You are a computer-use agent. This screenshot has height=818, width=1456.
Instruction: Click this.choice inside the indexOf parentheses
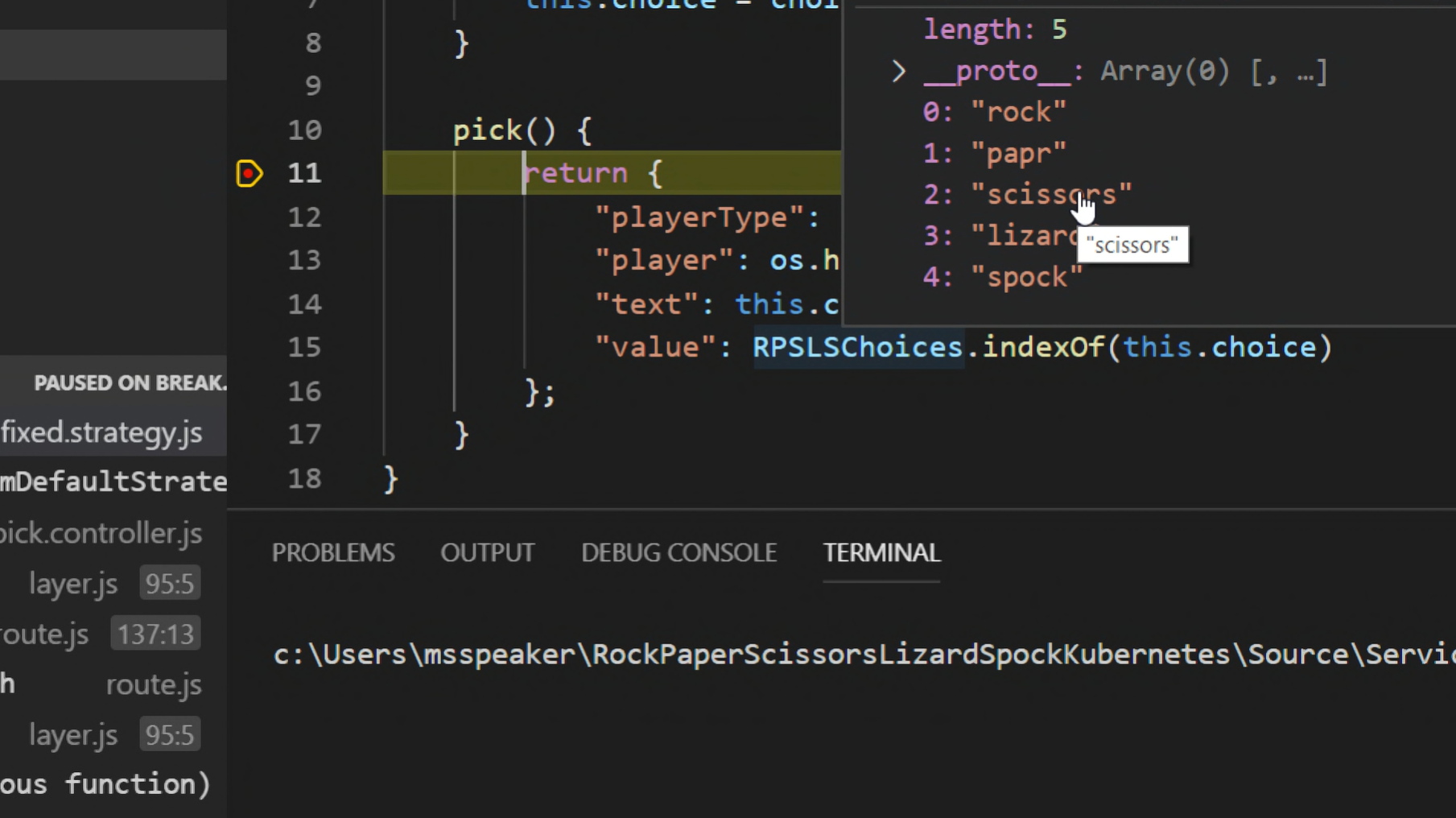[1219, 347]
